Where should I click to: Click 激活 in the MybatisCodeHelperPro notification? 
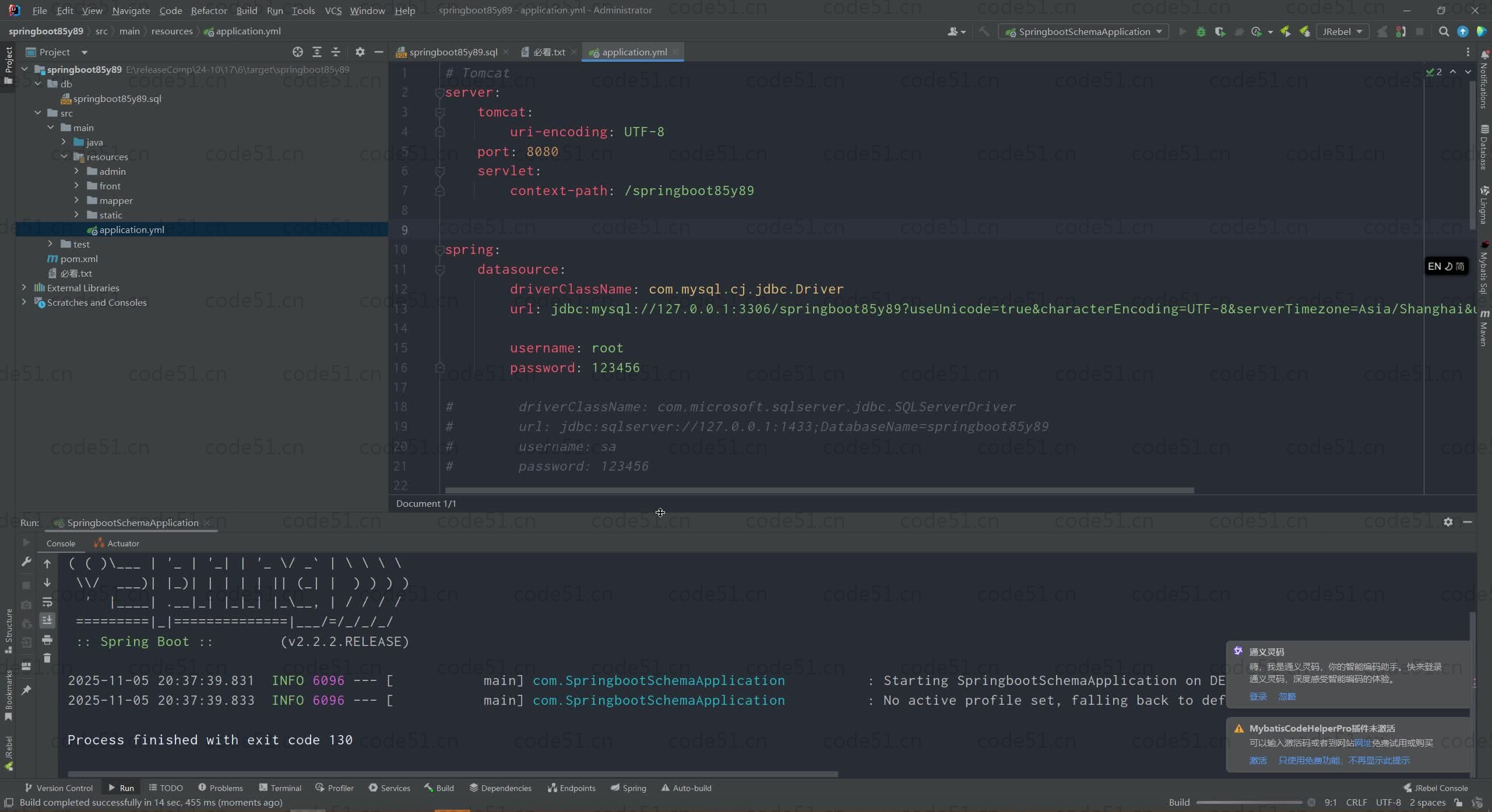1257,760
